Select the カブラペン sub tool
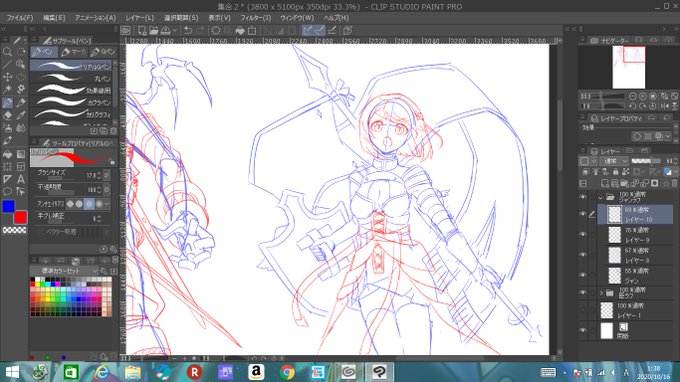The image size is (680, 382). point(72,102)
